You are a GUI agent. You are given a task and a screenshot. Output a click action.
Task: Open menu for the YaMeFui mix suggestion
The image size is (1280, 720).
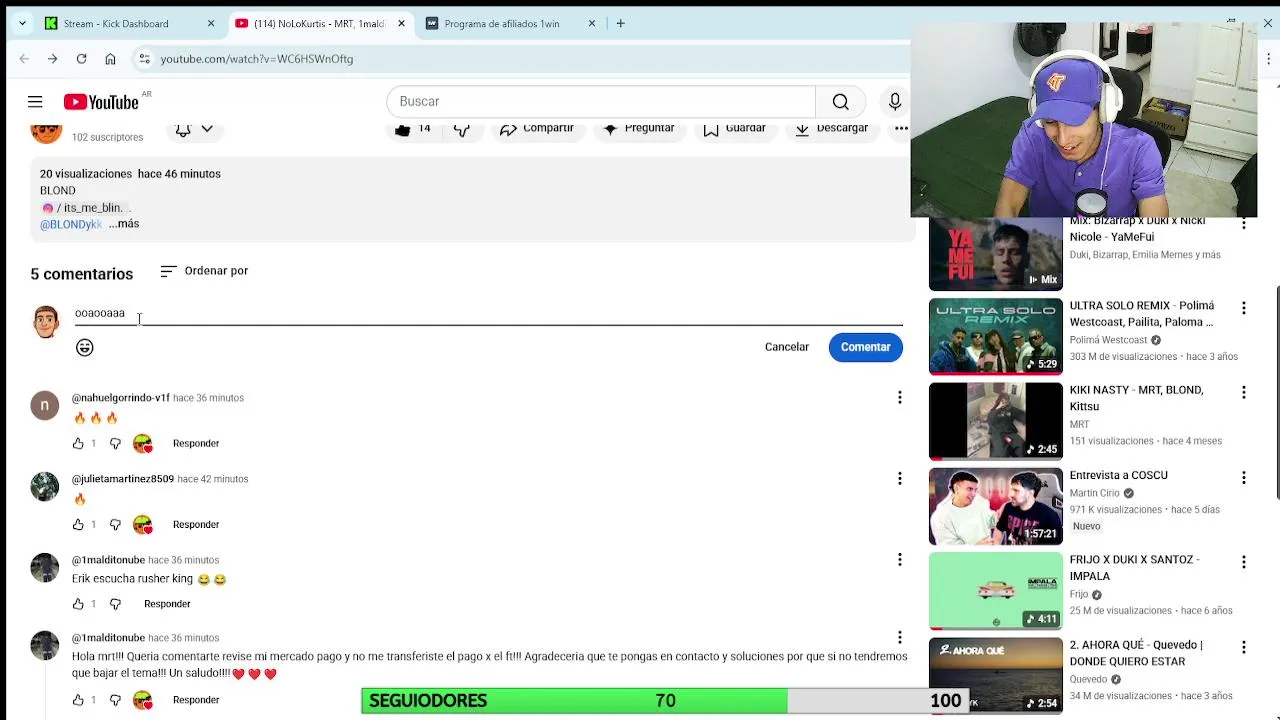1244,224
